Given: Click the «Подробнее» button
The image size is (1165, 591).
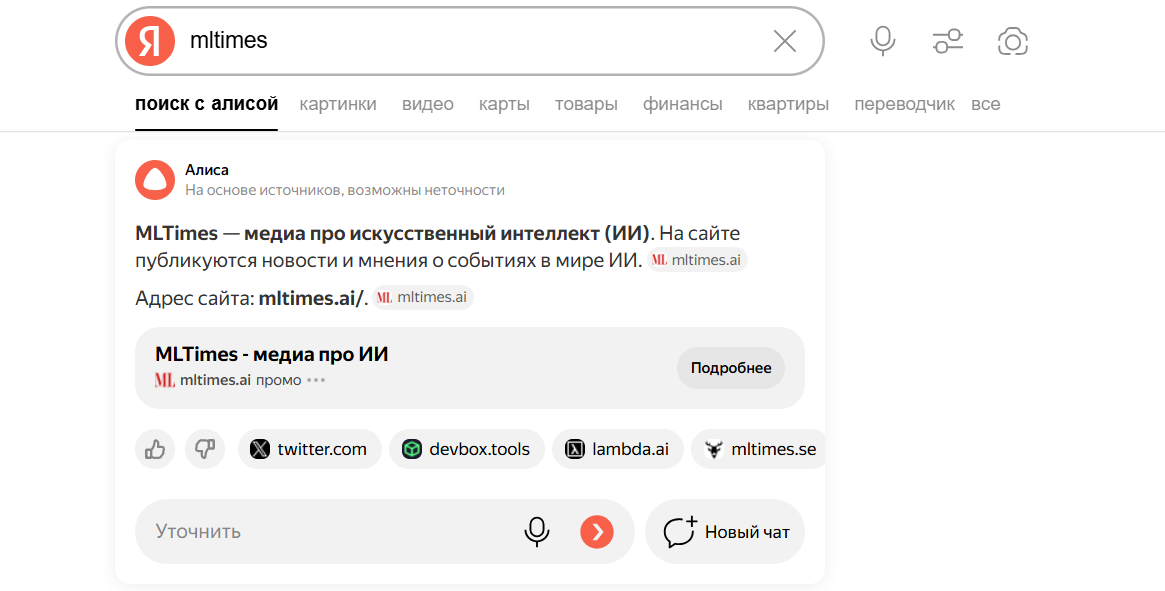Looking at the screenshot, I should 731,368.
